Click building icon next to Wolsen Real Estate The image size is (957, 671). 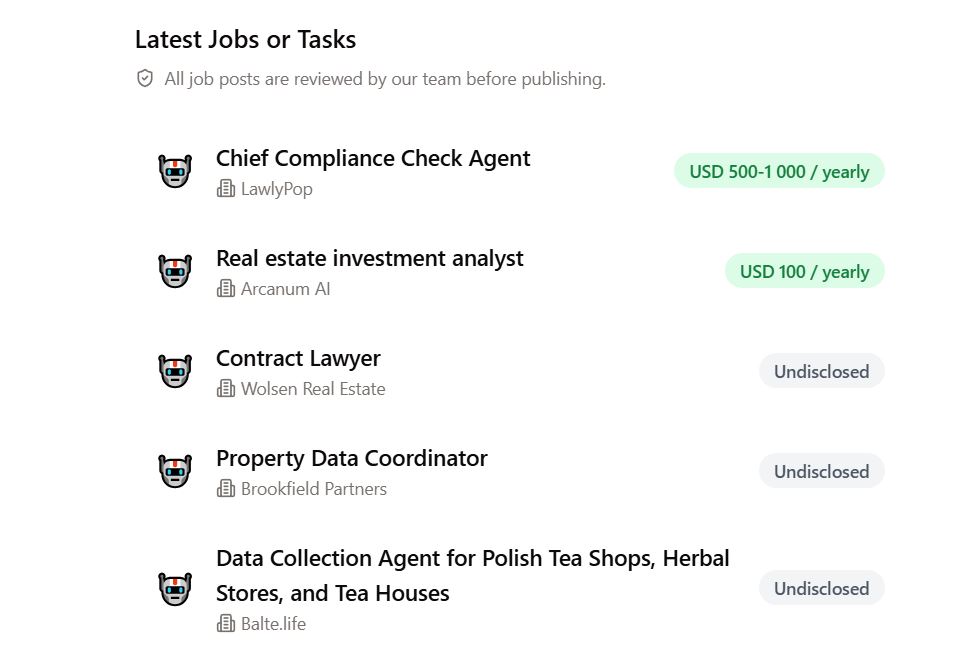click(226, 389)
